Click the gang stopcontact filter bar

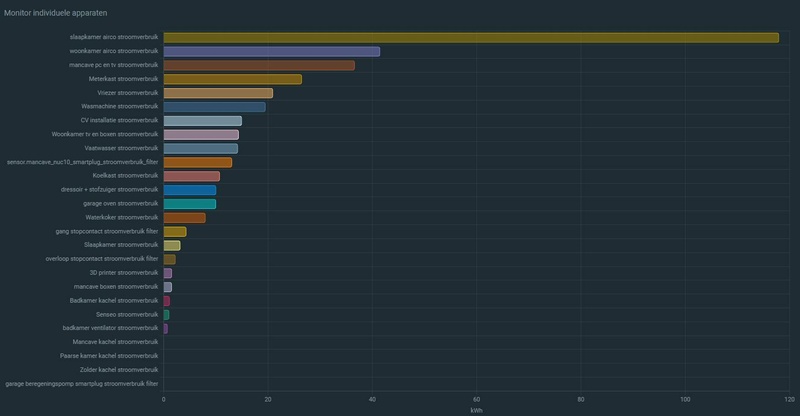pyautogui.click(x=174, y=232)
